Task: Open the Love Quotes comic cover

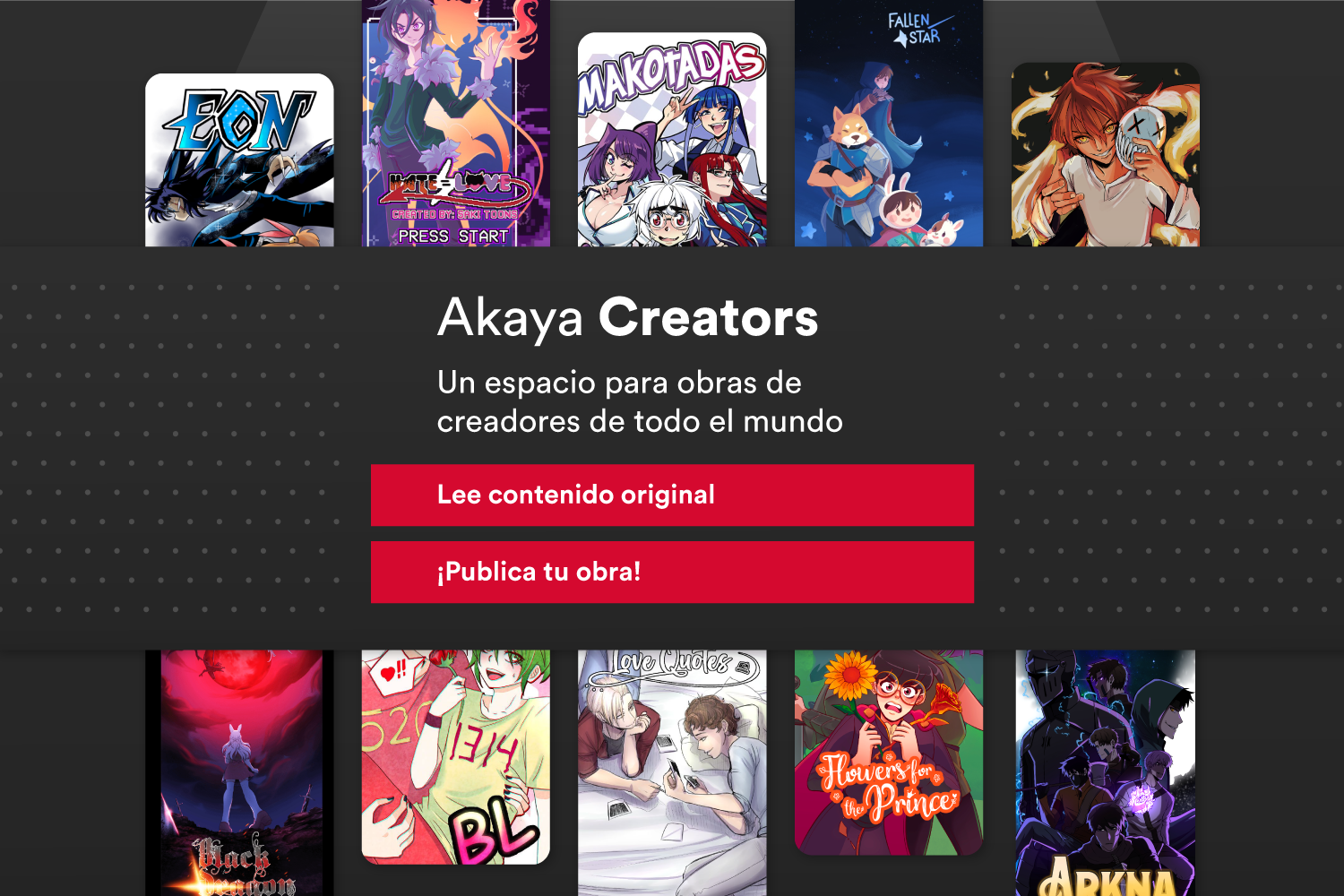Action: click(672, 772)
